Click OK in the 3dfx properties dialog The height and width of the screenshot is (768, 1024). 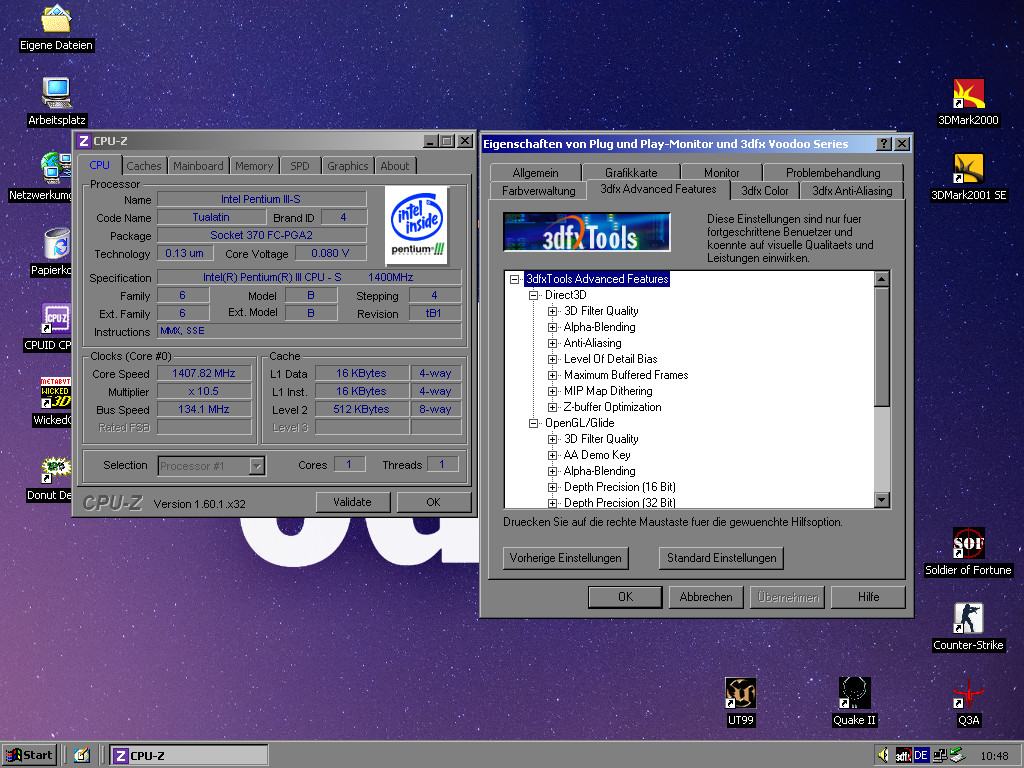coord(626,597)
